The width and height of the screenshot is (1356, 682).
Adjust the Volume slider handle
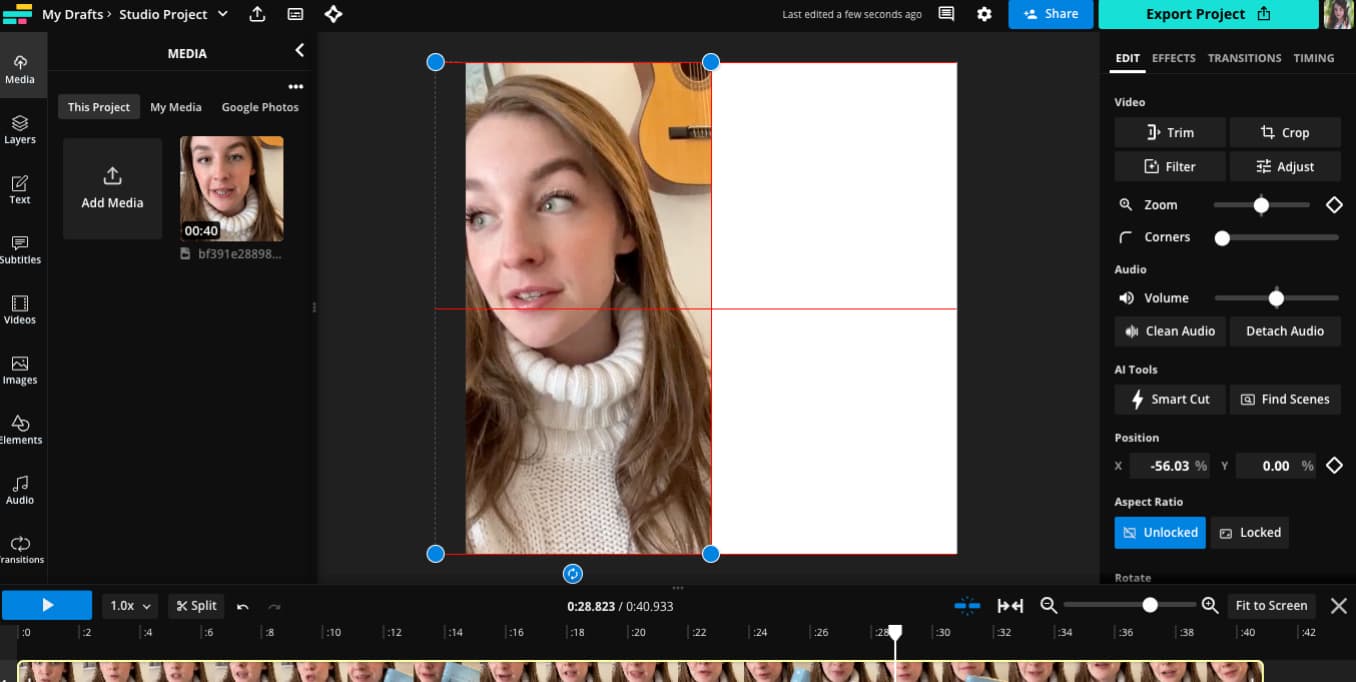click(x=1276, y=298)
